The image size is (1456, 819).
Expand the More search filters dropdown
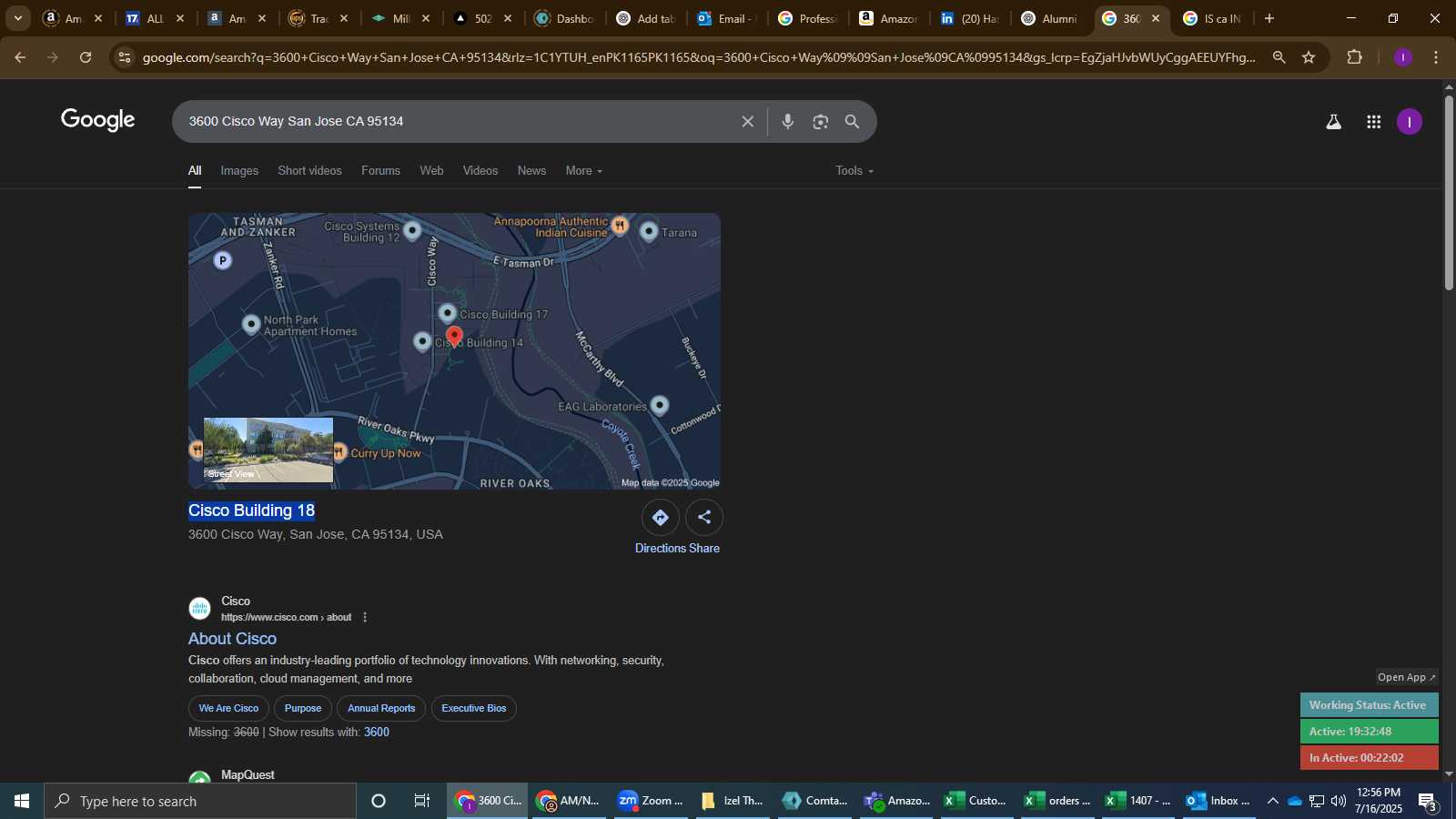[x=583, y=170]
